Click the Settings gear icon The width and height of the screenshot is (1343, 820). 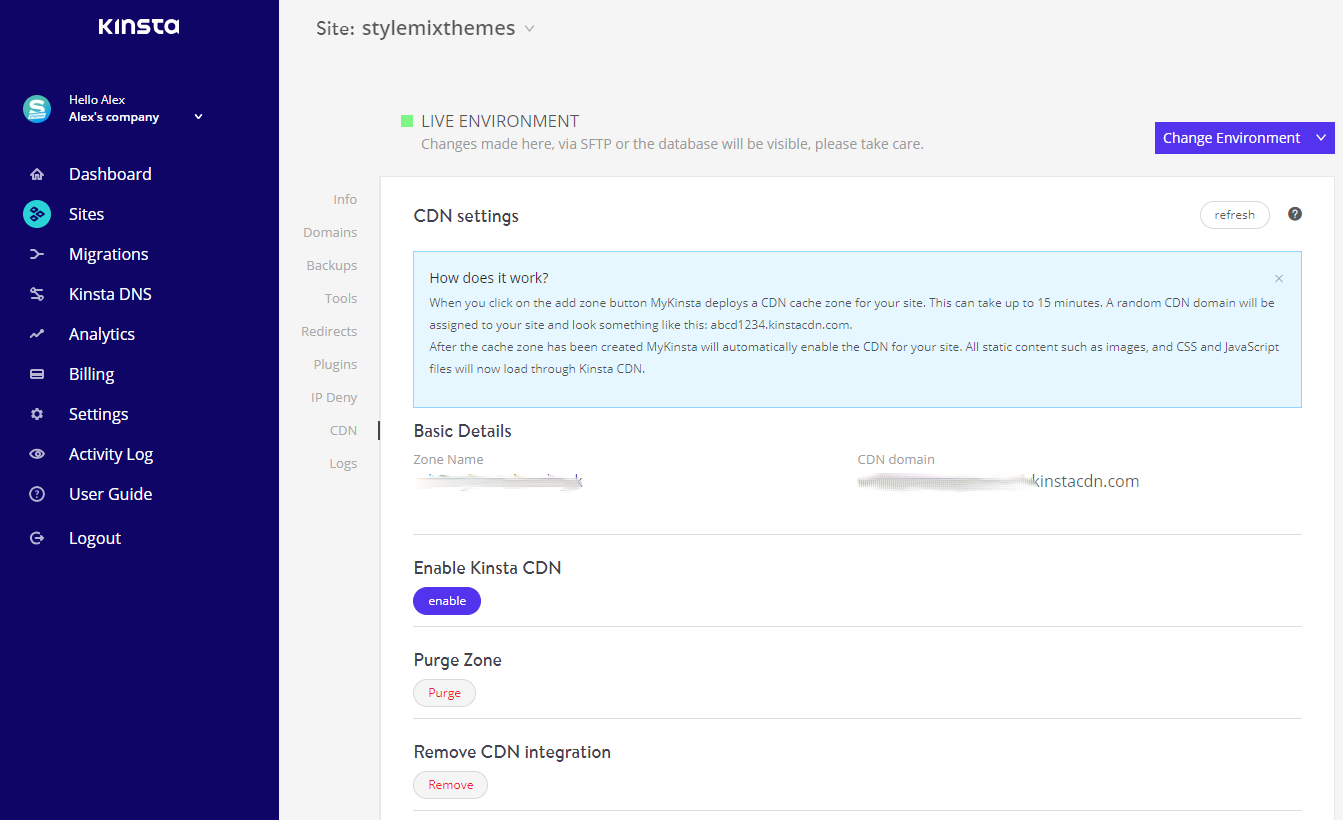(x=36, y=413)
